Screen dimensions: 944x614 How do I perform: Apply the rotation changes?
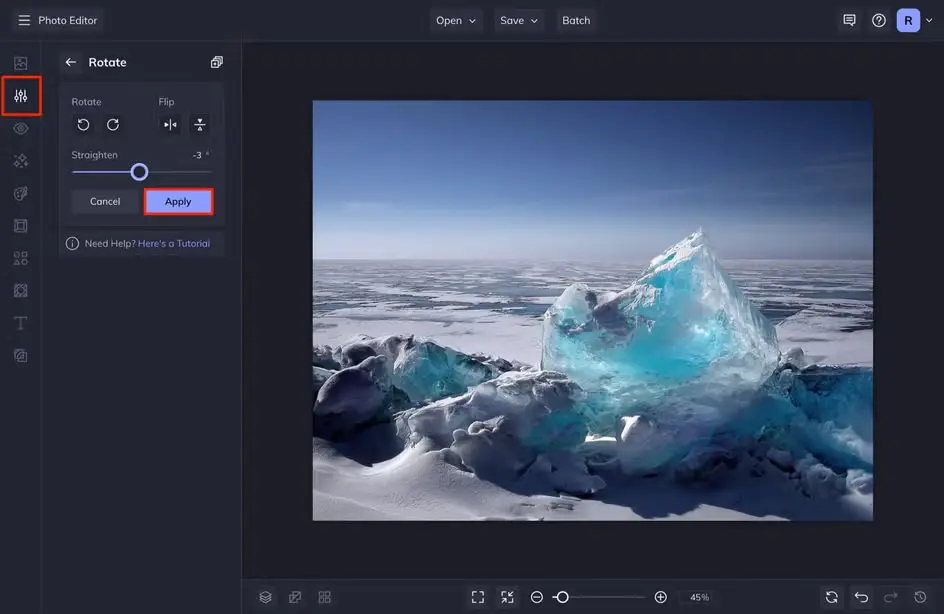[178, 202]
